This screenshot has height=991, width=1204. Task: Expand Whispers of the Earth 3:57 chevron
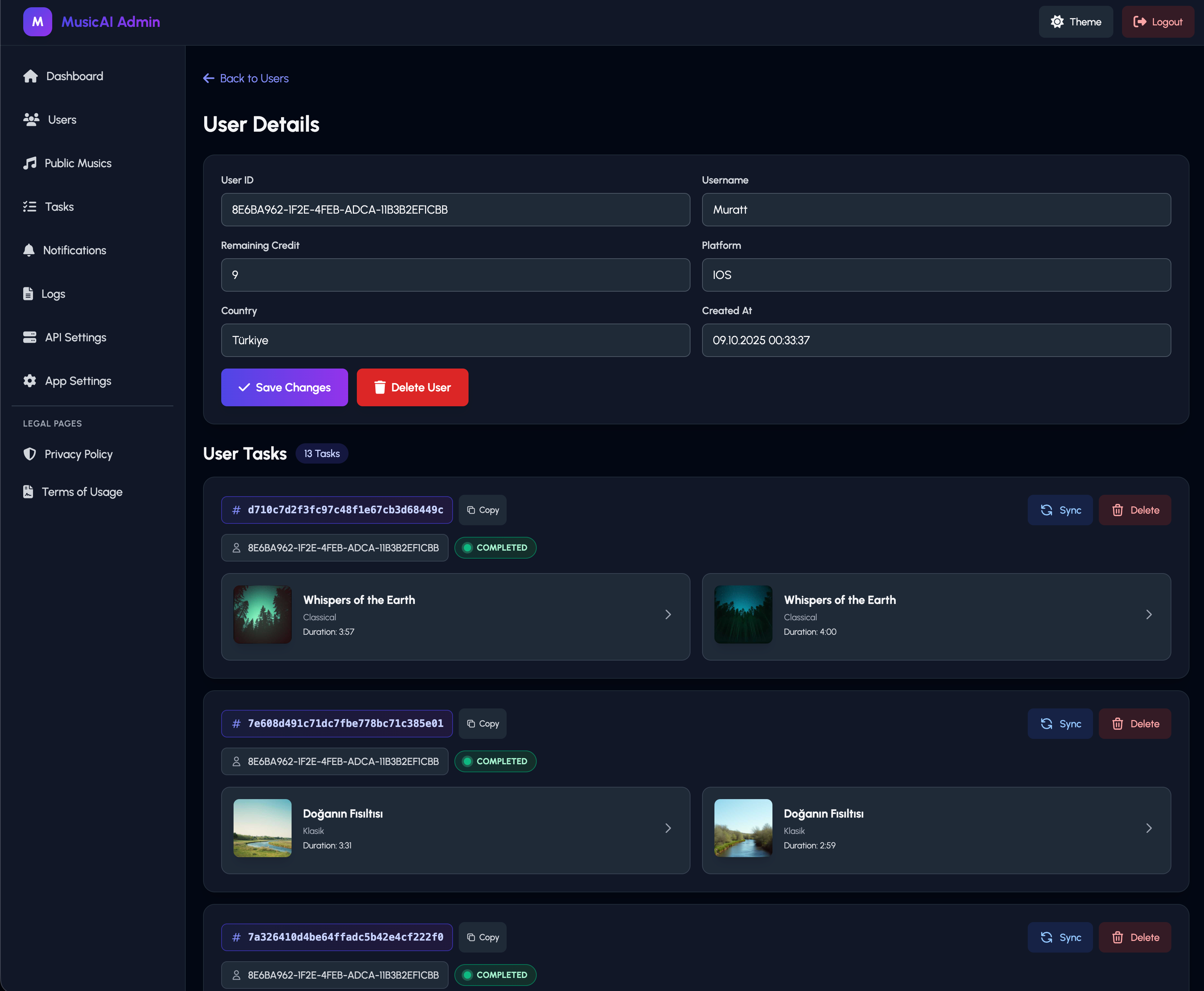[668, 614]
